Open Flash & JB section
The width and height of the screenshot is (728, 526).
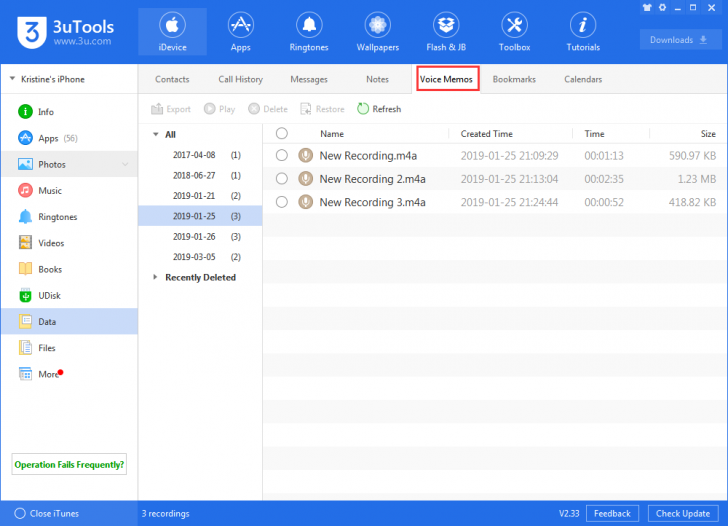pos(446,32)
